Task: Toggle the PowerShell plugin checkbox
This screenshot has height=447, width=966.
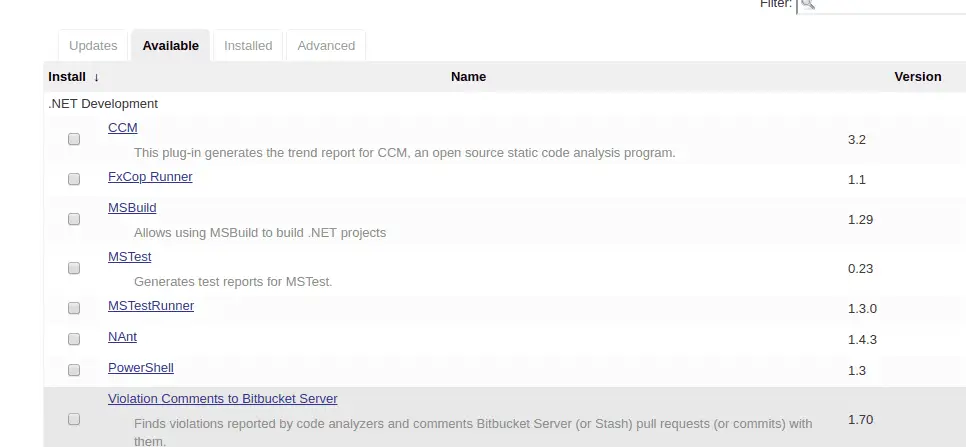Action: (x=74, y=370)
